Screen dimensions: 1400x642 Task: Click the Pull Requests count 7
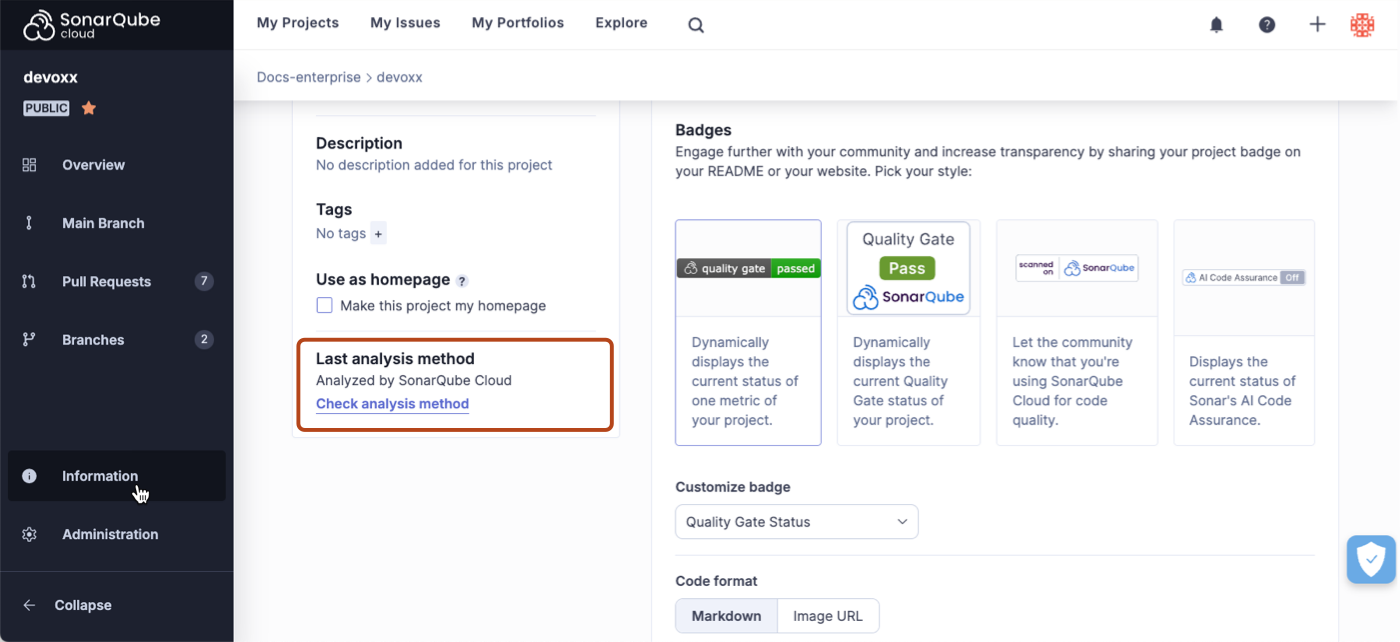pos(204,281)
